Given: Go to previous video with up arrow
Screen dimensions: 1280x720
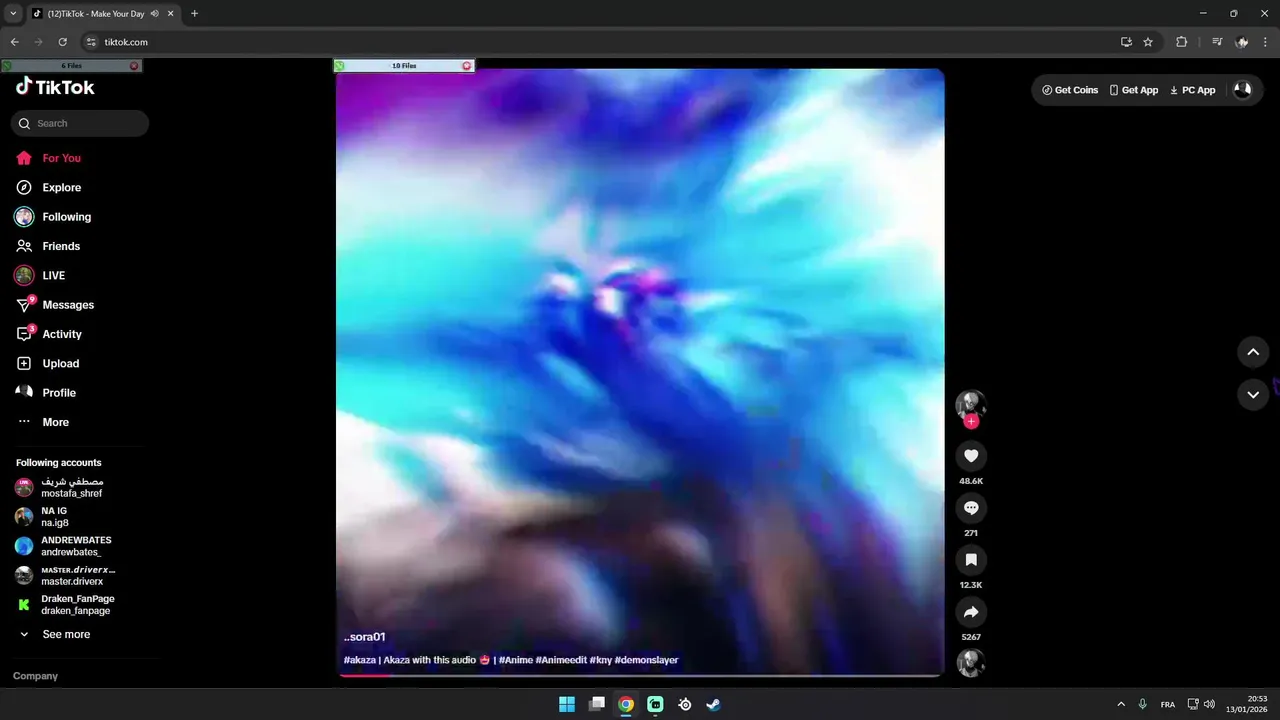Looking at the screenshot, I should pyautogui.click(x=1253, y=352).
